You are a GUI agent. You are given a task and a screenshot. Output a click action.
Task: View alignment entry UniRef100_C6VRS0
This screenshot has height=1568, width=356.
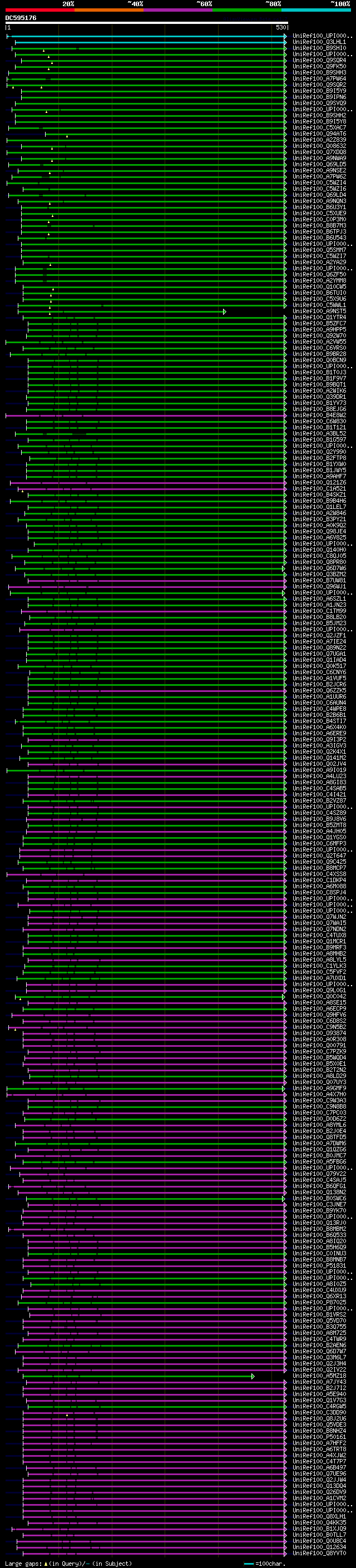pos(319,348)
